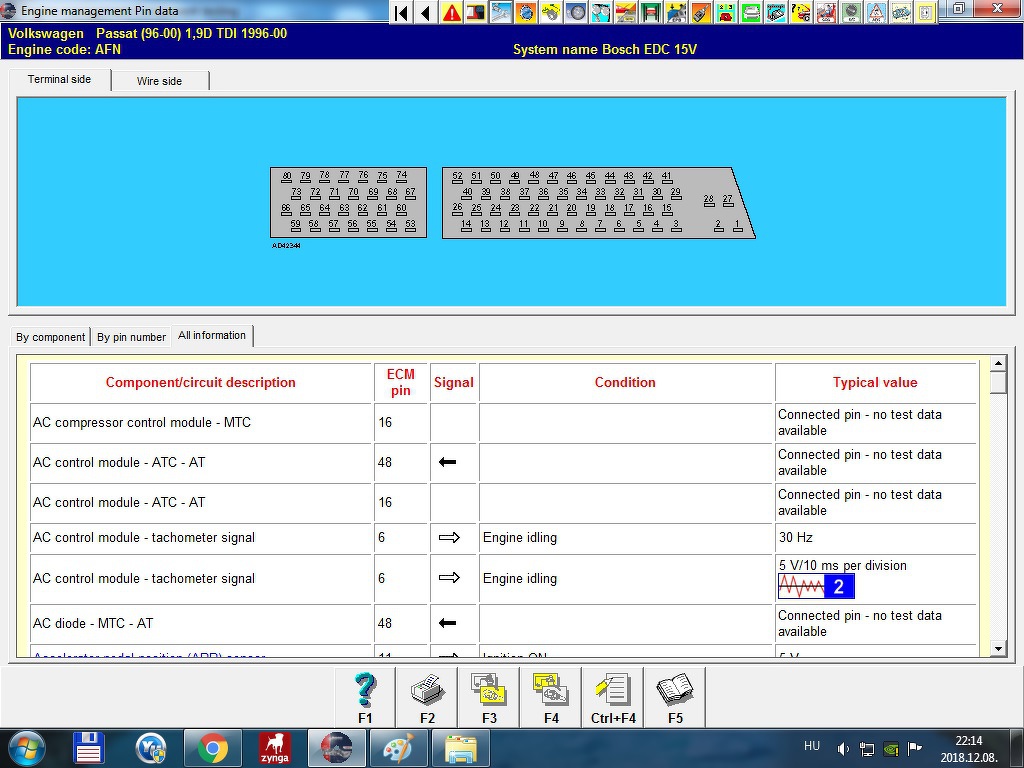
Task: Open help with the F1 question mark
Action: pyautogui.click(x=364, y=697)
